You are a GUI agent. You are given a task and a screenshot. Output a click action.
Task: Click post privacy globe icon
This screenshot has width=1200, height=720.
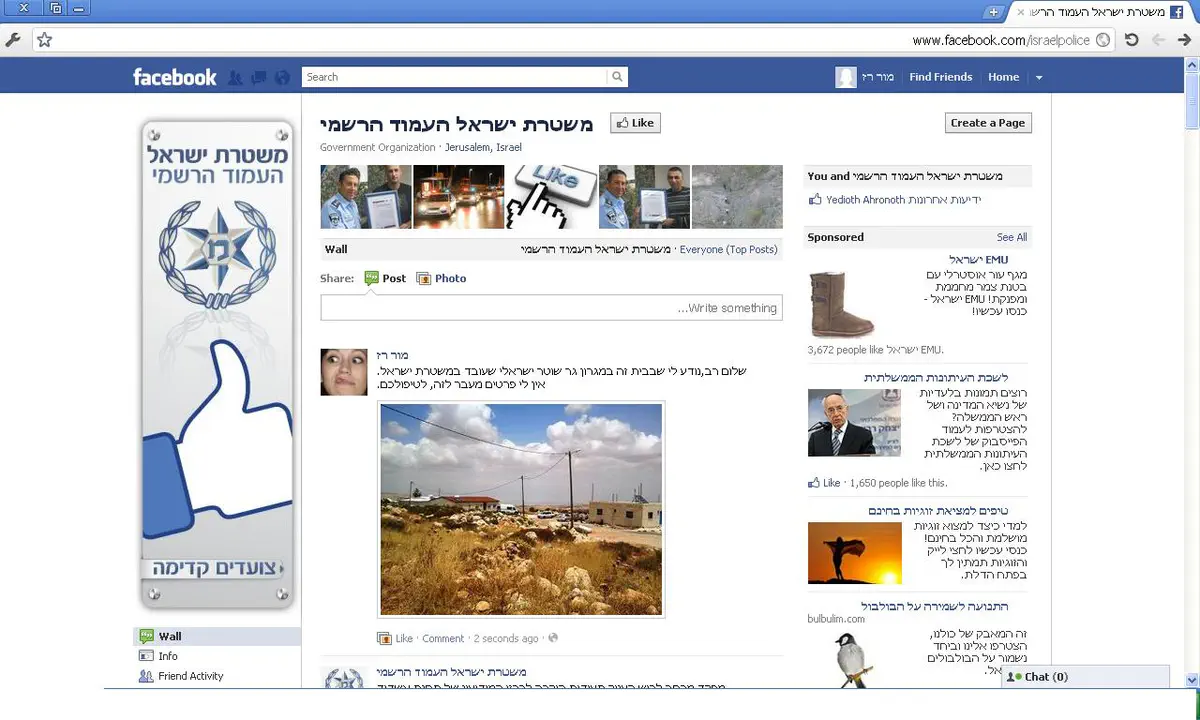(553, 638)
